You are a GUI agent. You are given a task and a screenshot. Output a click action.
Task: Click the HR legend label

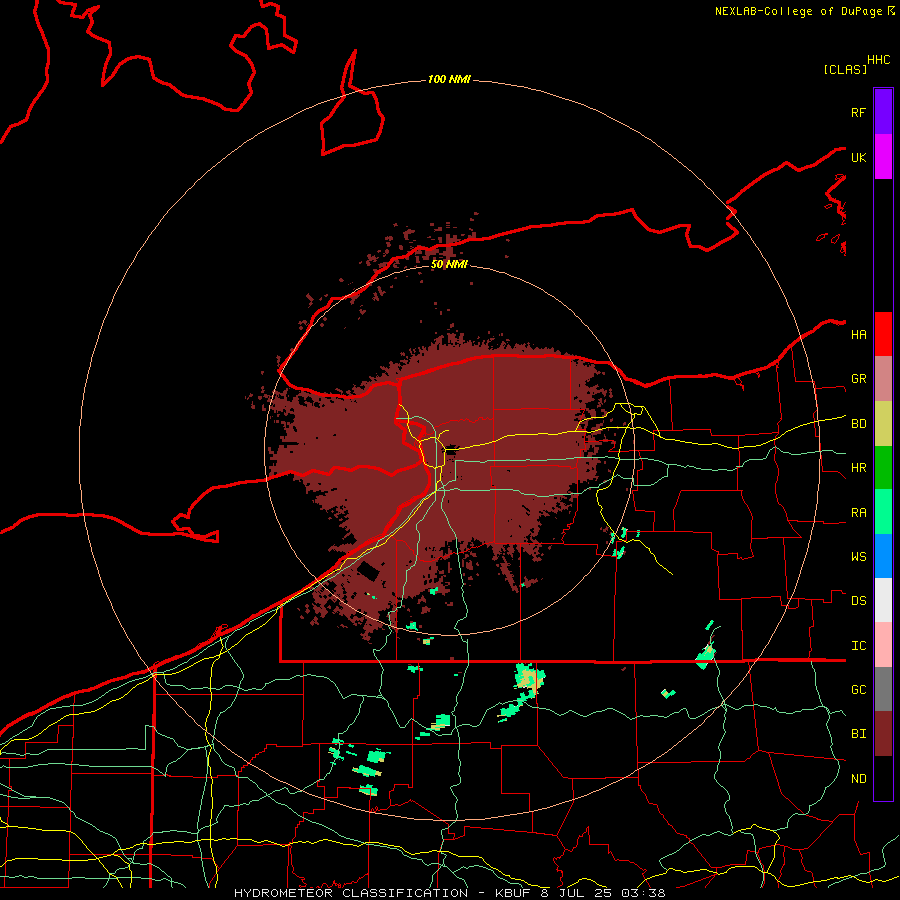pos(858,468)
